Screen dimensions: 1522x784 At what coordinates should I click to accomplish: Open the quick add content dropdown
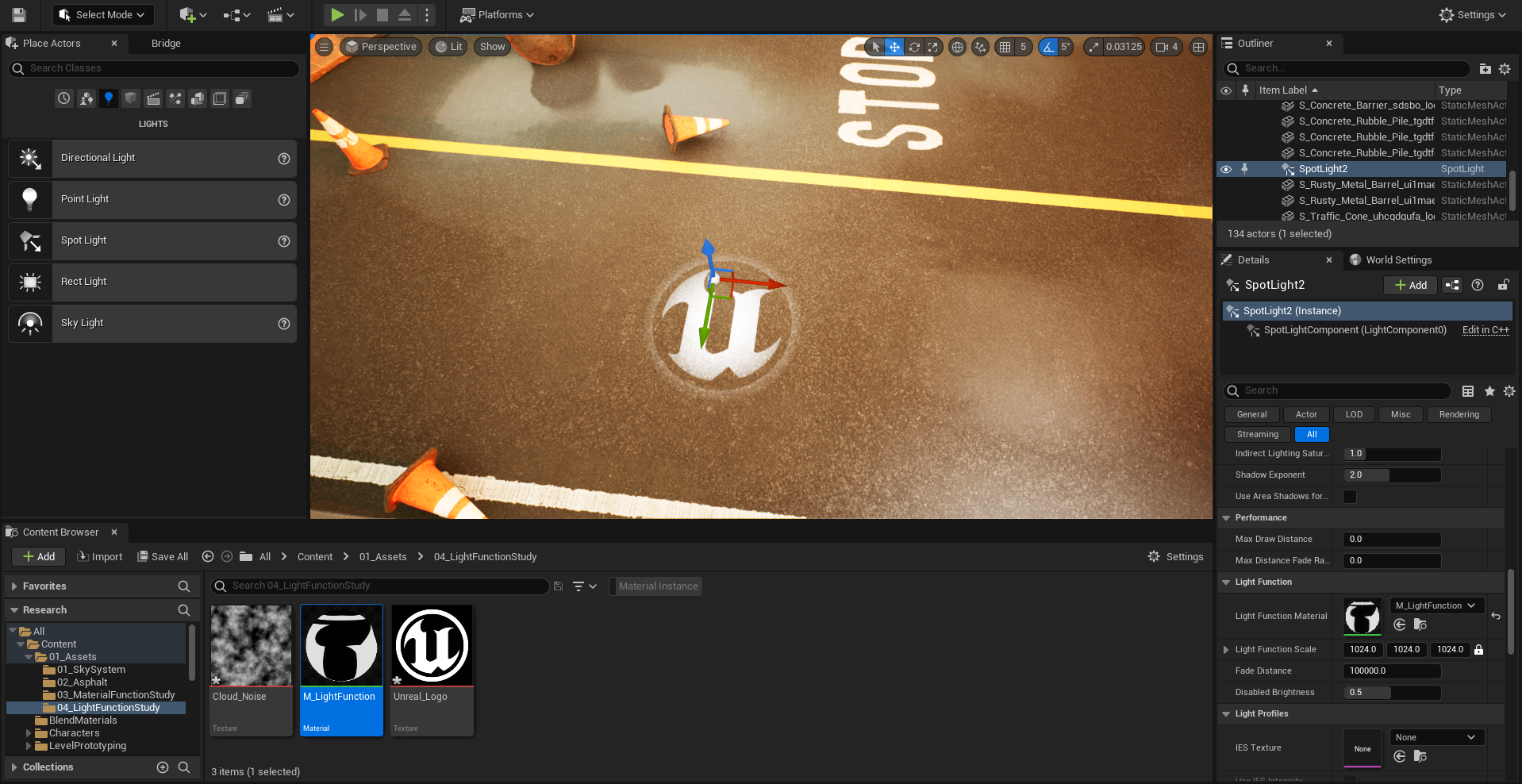tap(193, 14)
